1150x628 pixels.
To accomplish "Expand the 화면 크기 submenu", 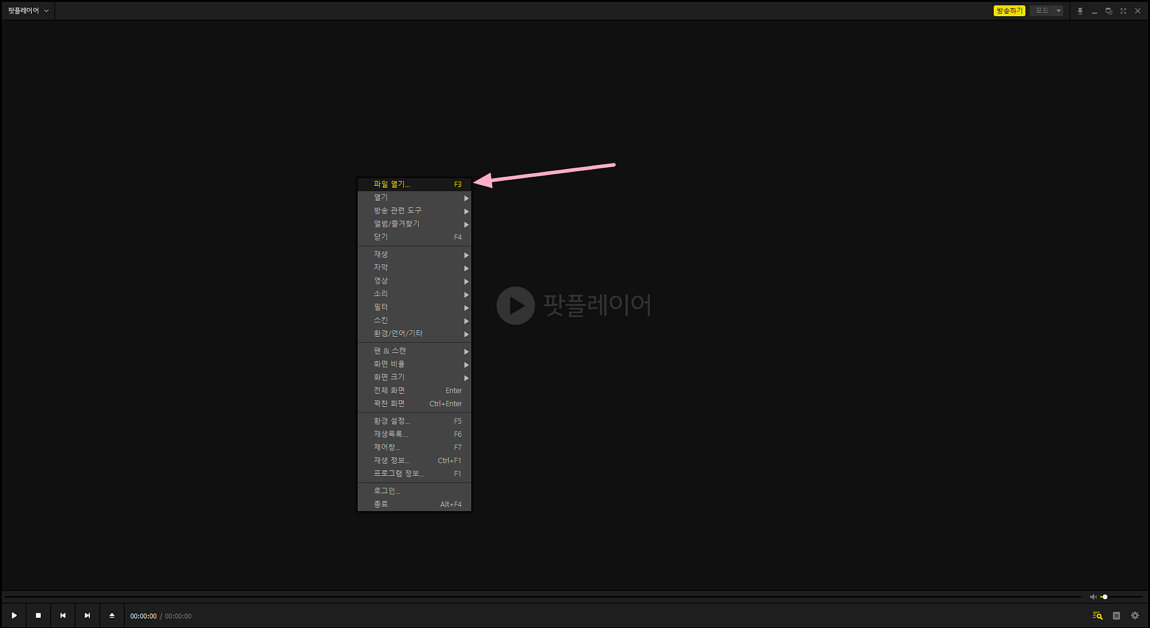I will point(414,378).
